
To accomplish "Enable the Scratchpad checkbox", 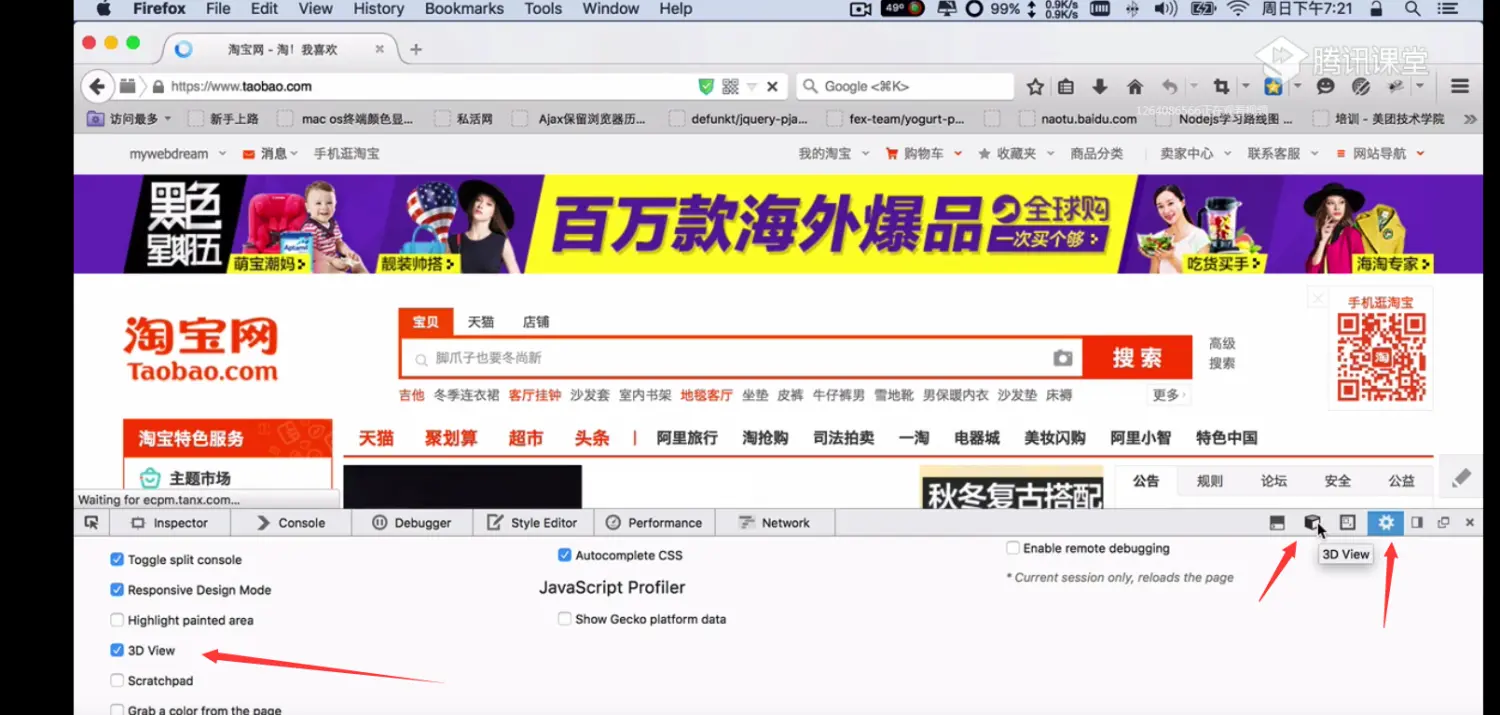I will pyautogui.click(x=117, y=680).
